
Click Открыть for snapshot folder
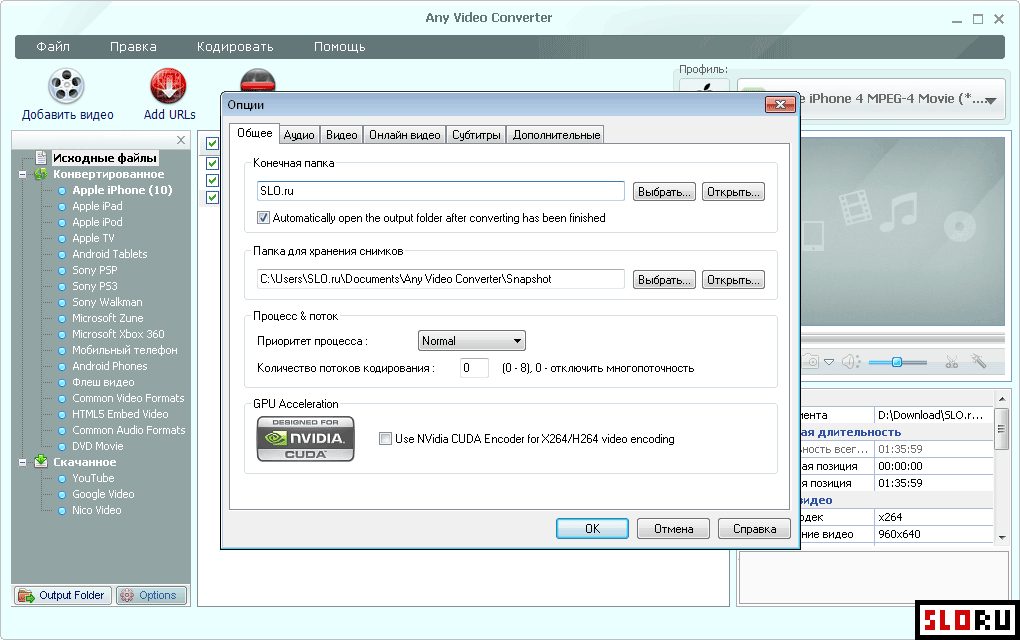coord(733,280)
